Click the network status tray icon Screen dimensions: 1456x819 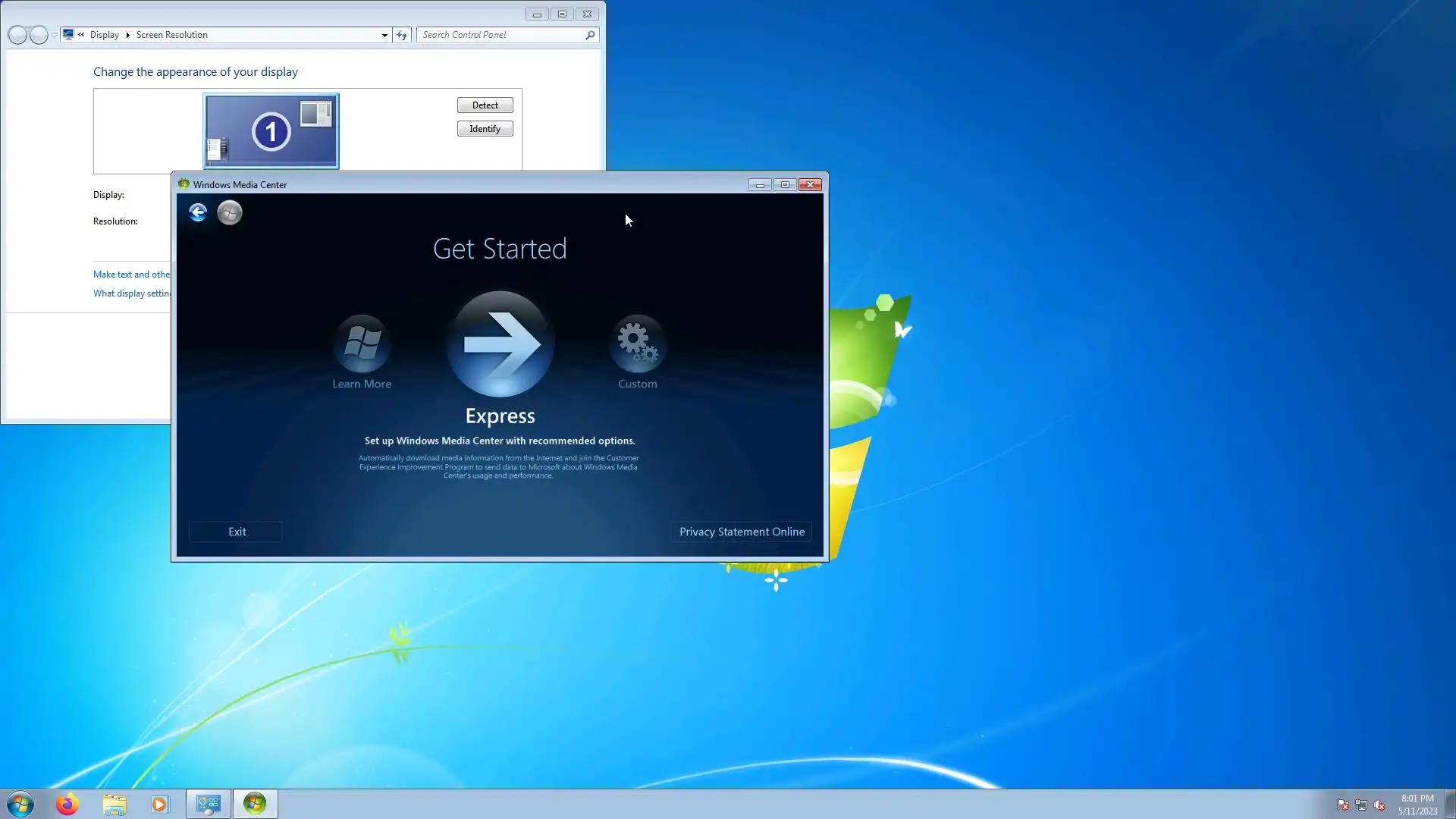(x=1361, y=805)
